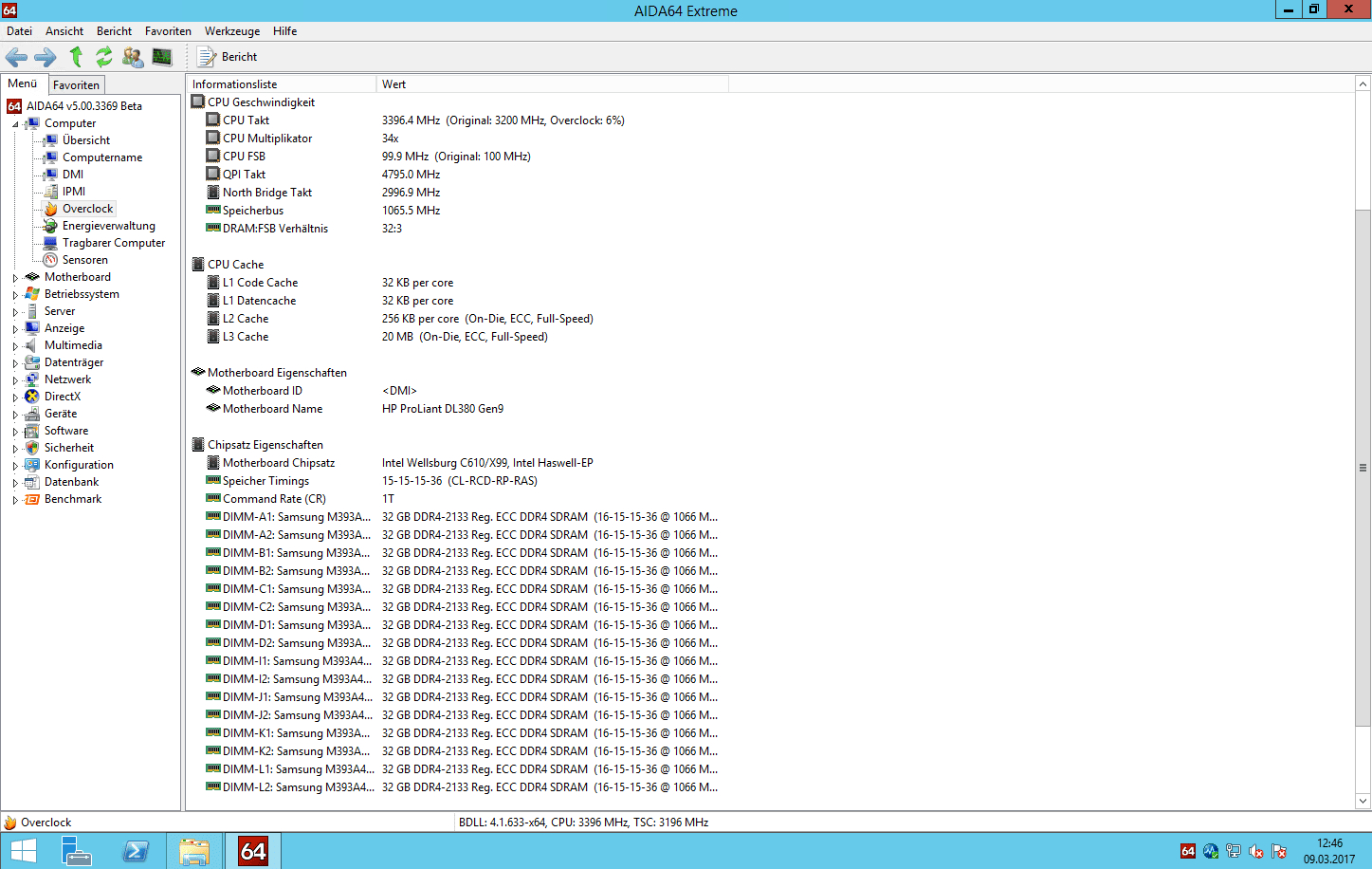Screen dimensions: 1372x869
Task: Select the Sensoren icon in tree
Action: [x=50, y=260]
